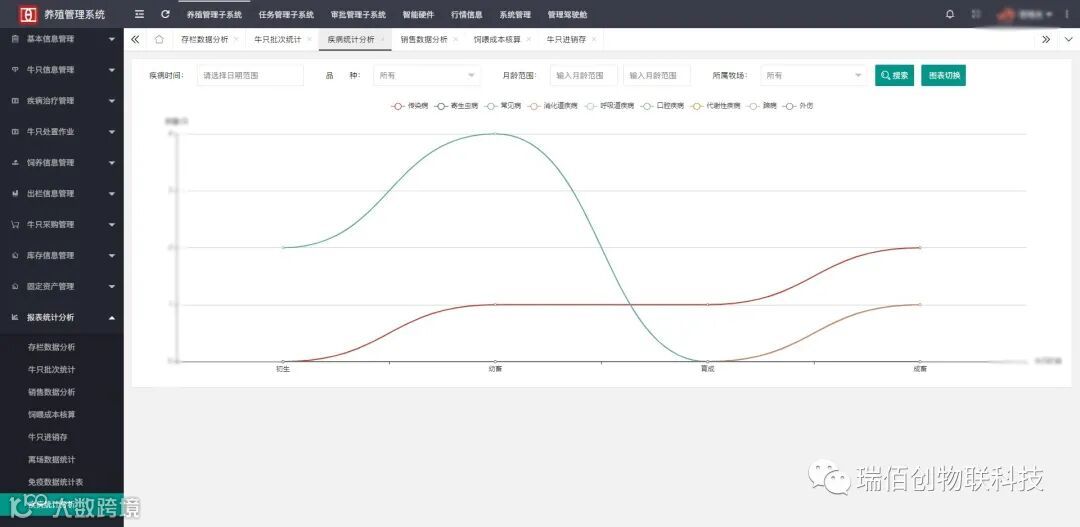This screenshot has width=1080, height=527.
Task: Switch to the 存栏数据分析 tab
Action: click(x=205, y=39)
